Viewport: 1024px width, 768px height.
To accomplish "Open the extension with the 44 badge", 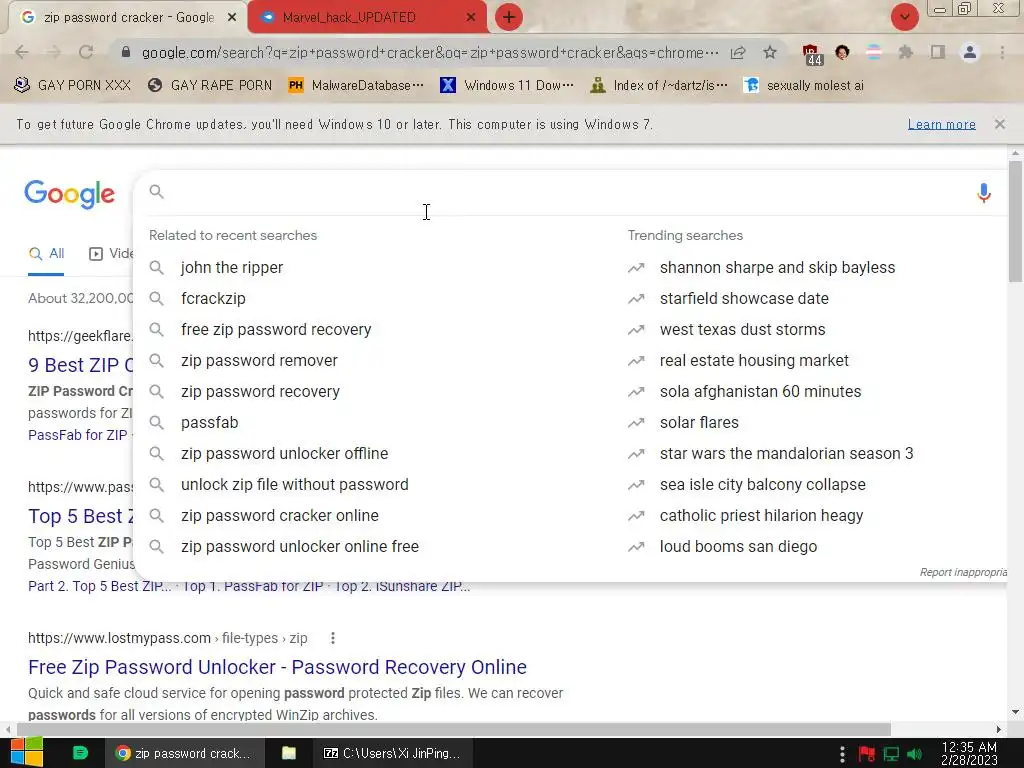I will (x=812, y=54).
